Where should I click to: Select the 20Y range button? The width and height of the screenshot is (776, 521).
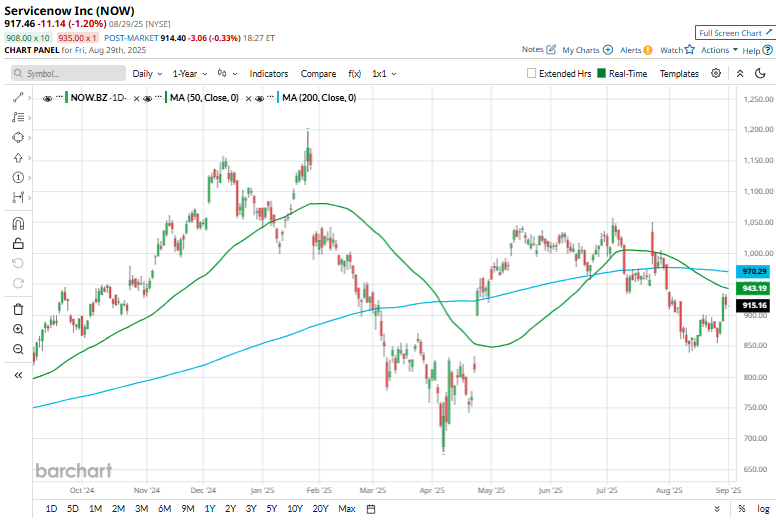click(320, 509)
